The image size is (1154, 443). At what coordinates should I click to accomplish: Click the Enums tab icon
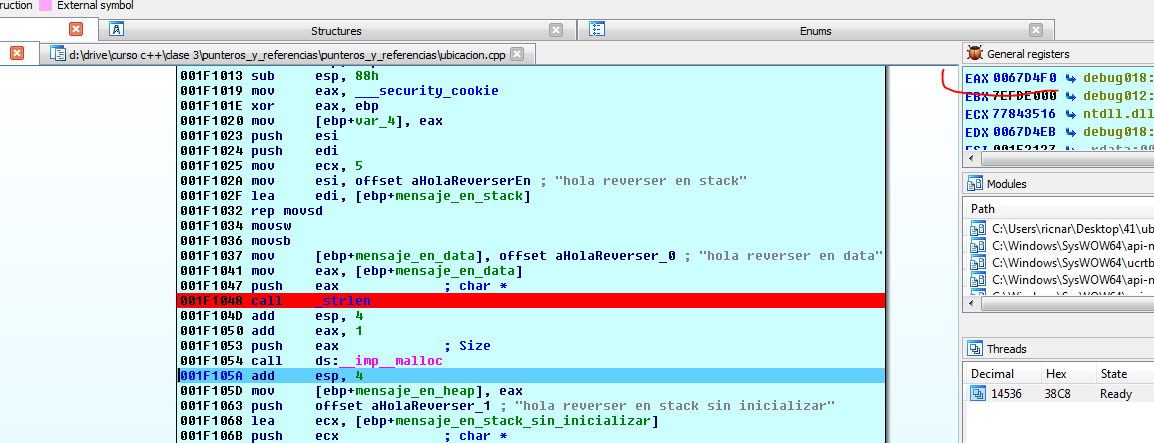tap(596, 29)
